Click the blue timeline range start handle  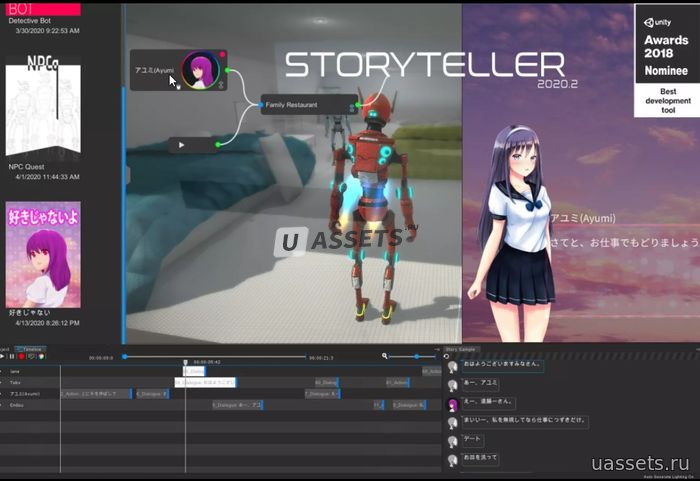[x=125, y=356]
